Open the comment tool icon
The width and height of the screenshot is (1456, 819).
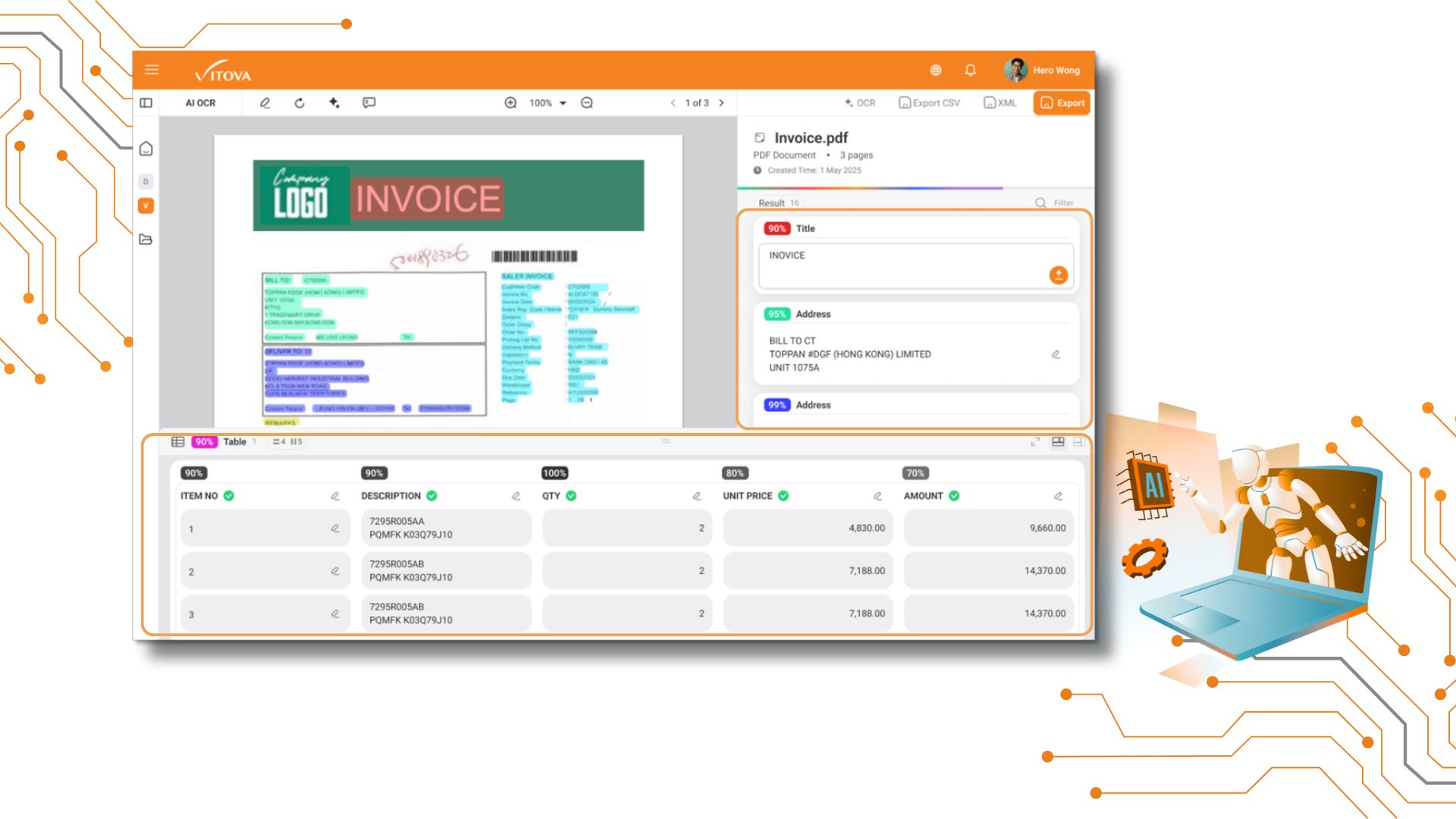pyautogui.click(x=369, y=102)
